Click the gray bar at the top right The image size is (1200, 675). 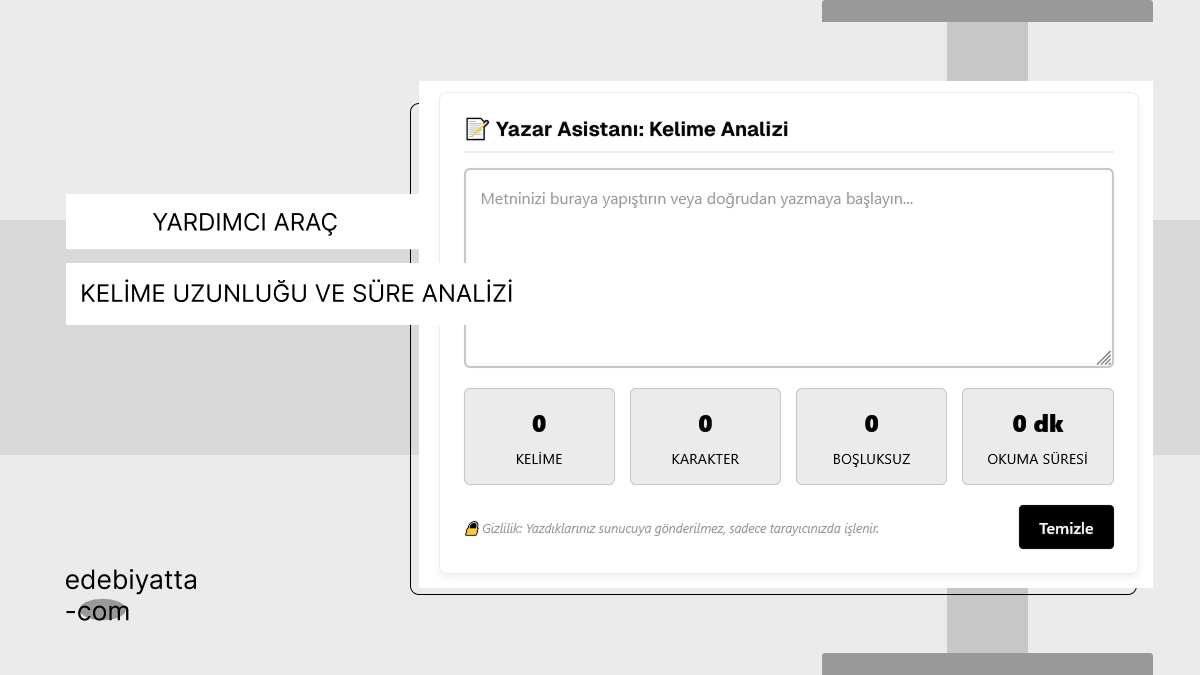click(987, 10)
